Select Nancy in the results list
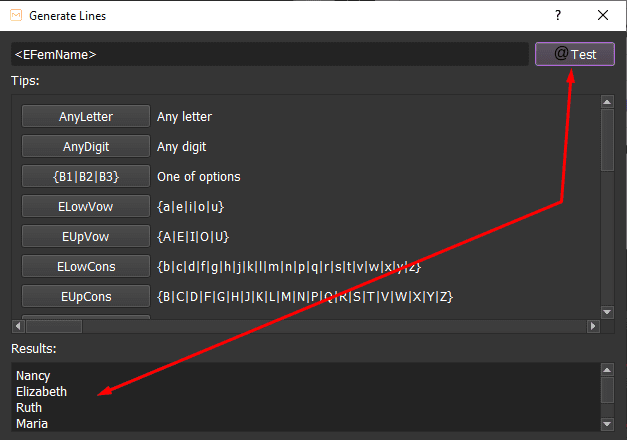627x440 pixels. click(x=34, y=376)
